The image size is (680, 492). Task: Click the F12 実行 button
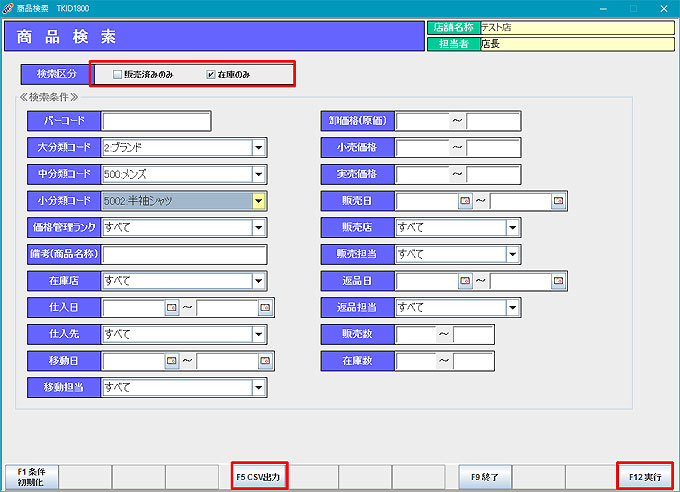click(645, 477)
